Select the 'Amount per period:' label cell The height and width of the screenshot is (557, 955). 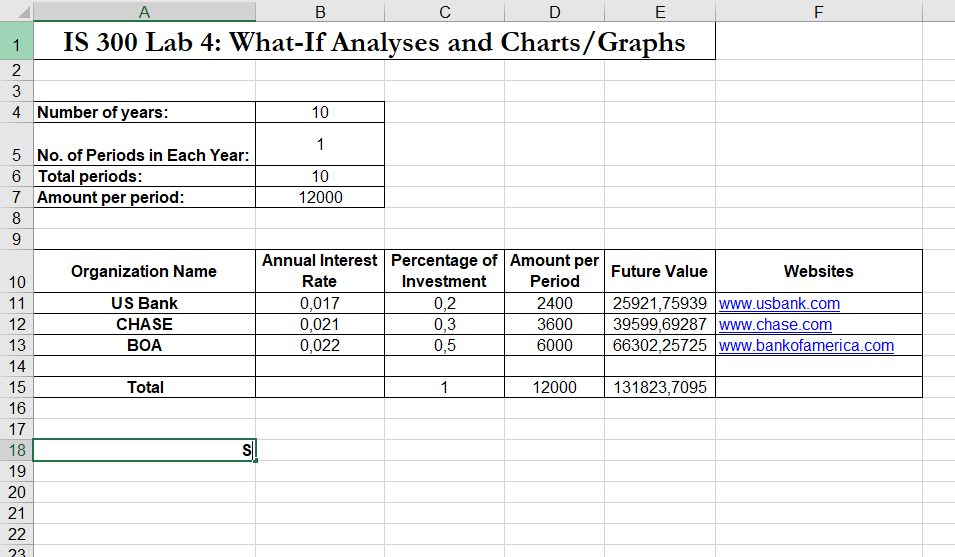point(144,197)
